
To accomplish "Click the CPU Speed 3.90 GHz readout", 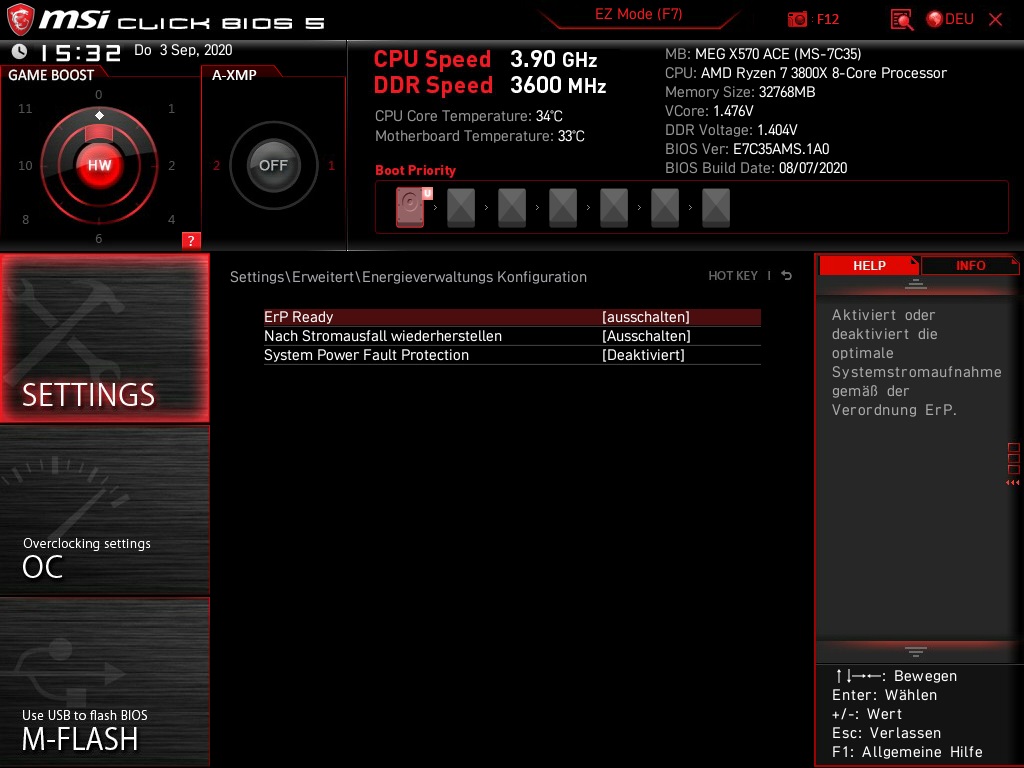I will [x=485, y=59].
